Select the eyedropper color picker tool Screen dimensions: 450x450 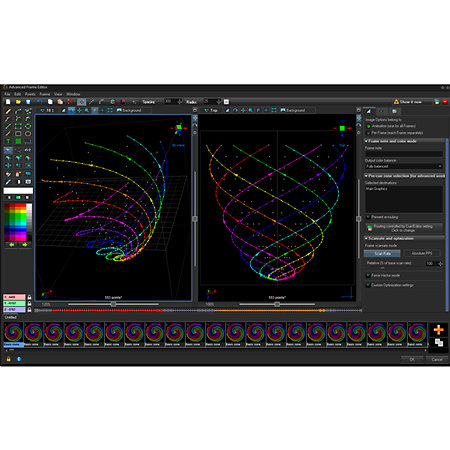pos(8,182)
